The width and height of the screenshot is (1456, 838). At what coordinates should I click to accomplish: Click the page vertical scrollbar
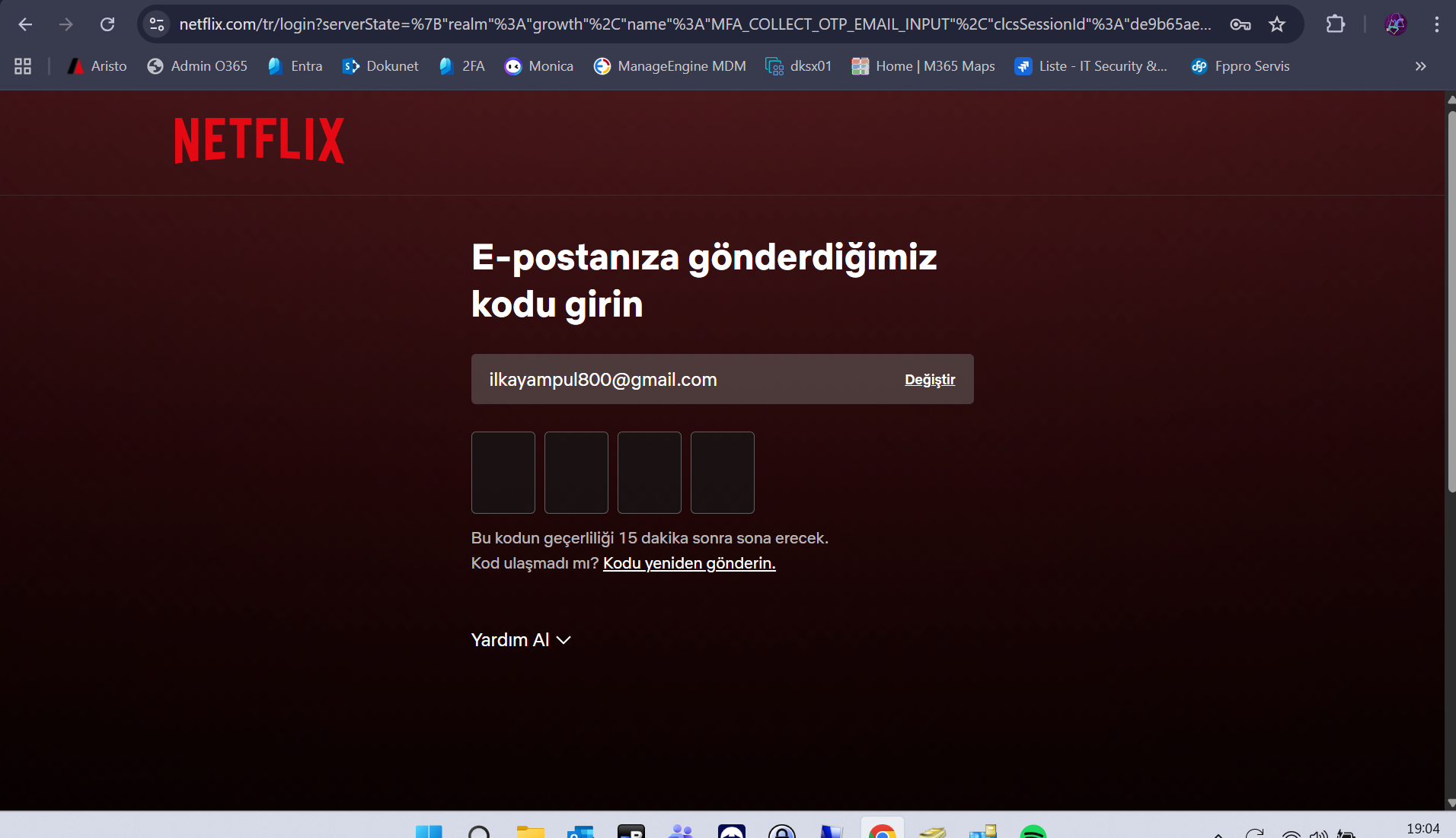click(1451, 301)
